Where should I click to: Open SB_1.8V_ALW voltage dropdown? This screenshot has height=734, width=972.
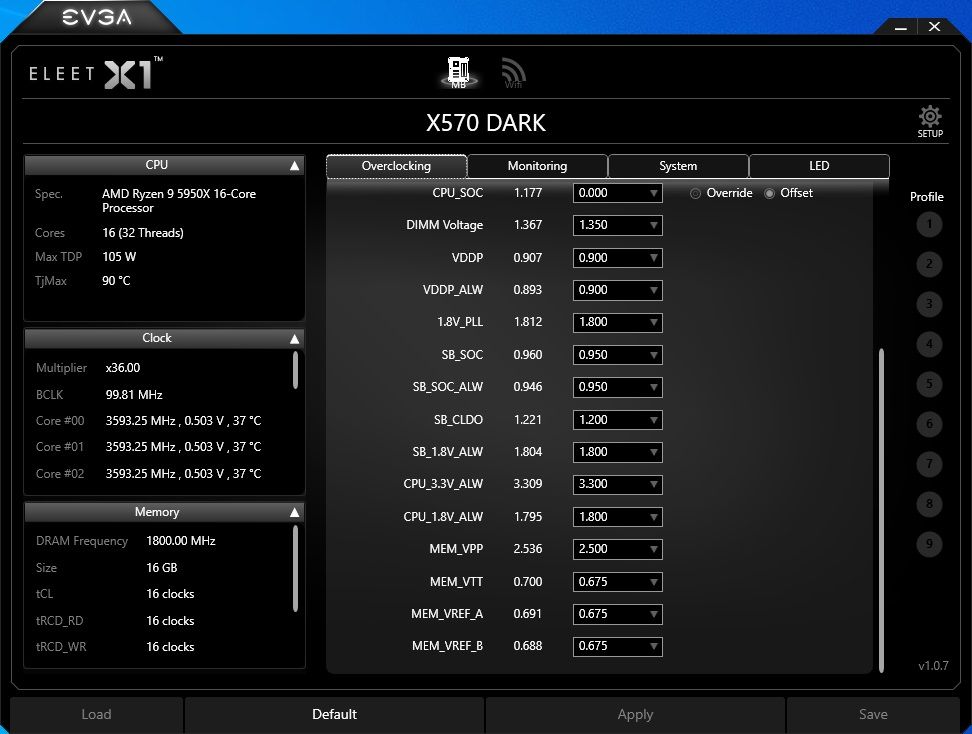pyautogui.click(x=617, y=452)
